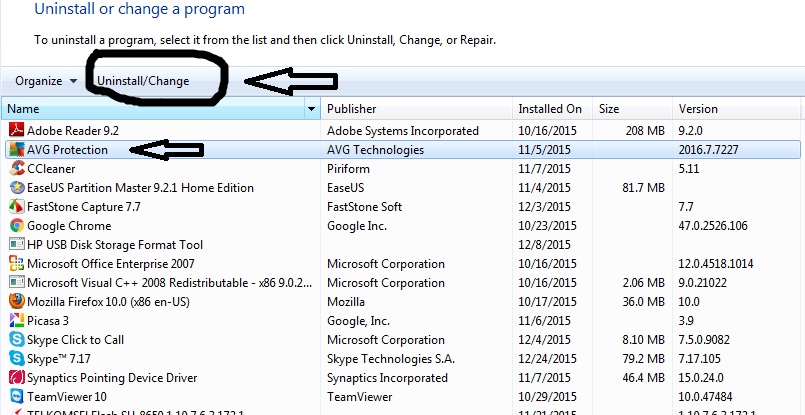Click the CCleaner program icon
This screenshot has width=805, height=415.
tap(16, 169)
